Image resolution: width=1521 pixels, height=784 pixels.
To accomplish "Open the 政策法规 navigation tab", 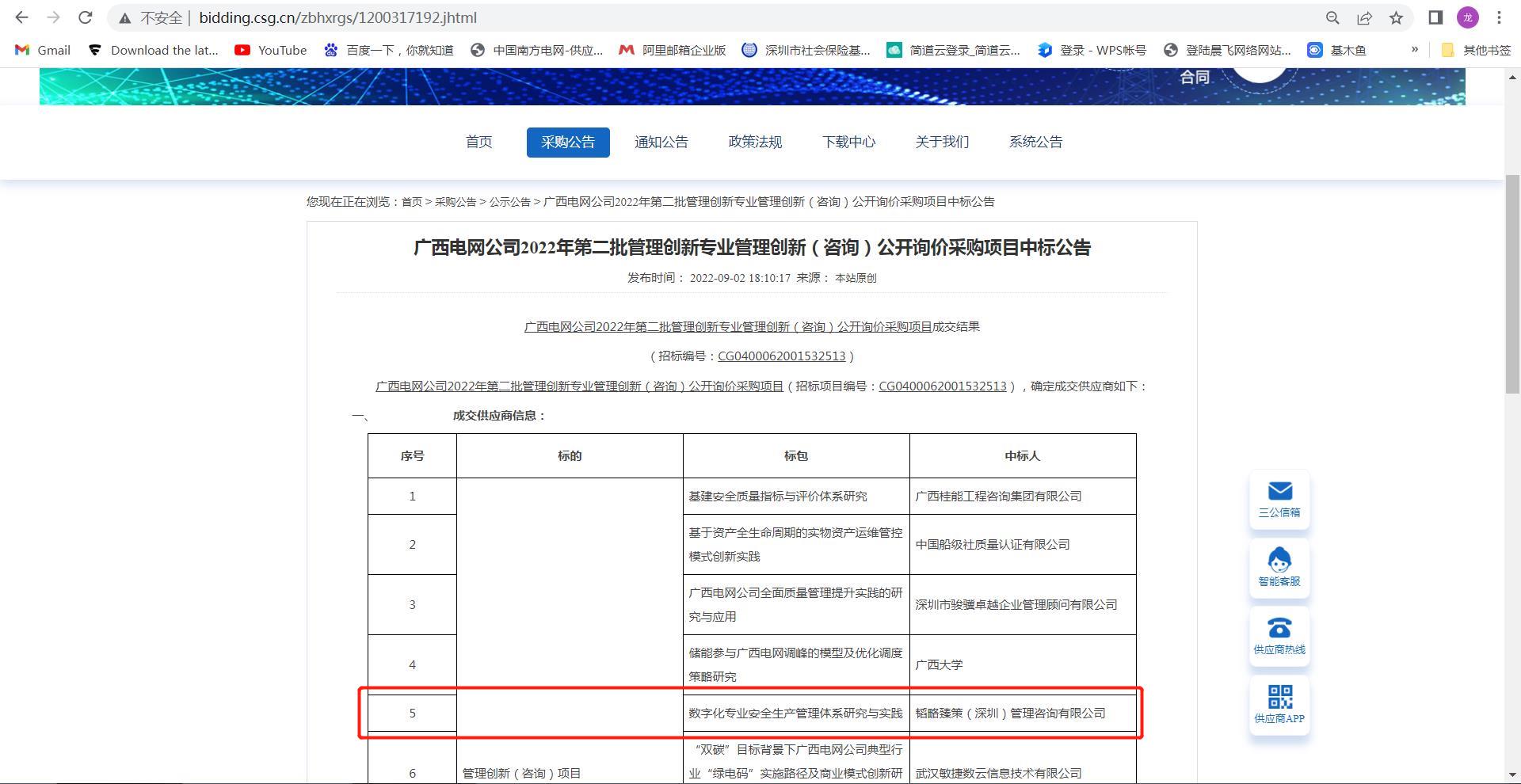I will (x=755, y=142).
